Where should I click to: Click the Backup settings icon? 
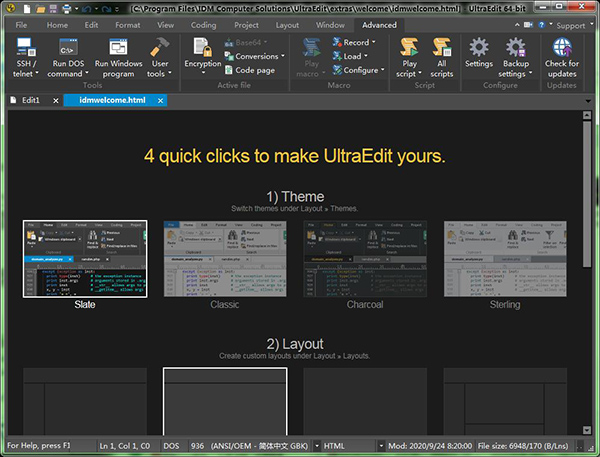pyautogui.click(x=515, y=47)
